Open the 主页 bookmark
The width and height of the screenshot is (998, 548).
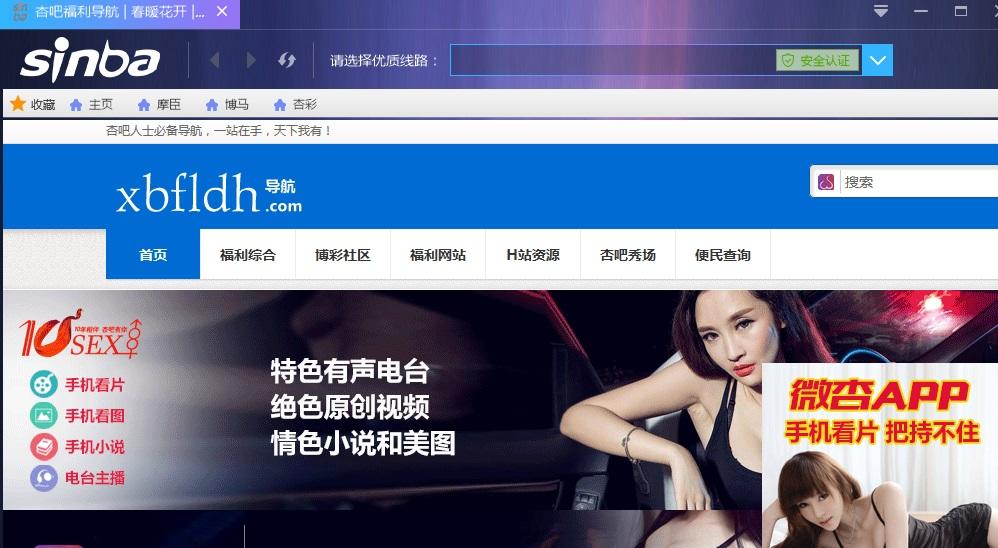point(91,104)
